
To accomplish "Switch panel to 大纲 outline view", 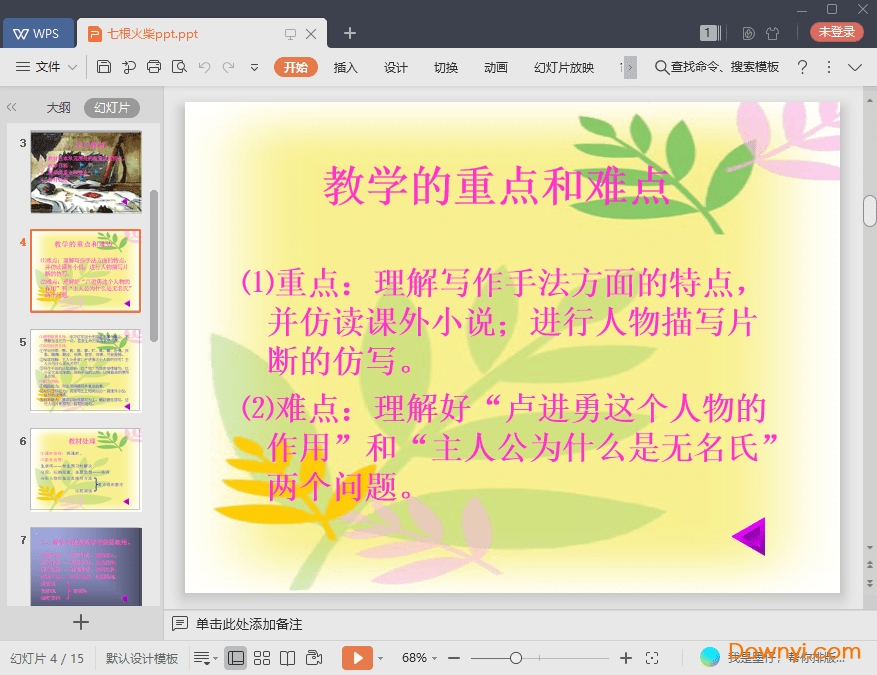I will click(58, 108).
